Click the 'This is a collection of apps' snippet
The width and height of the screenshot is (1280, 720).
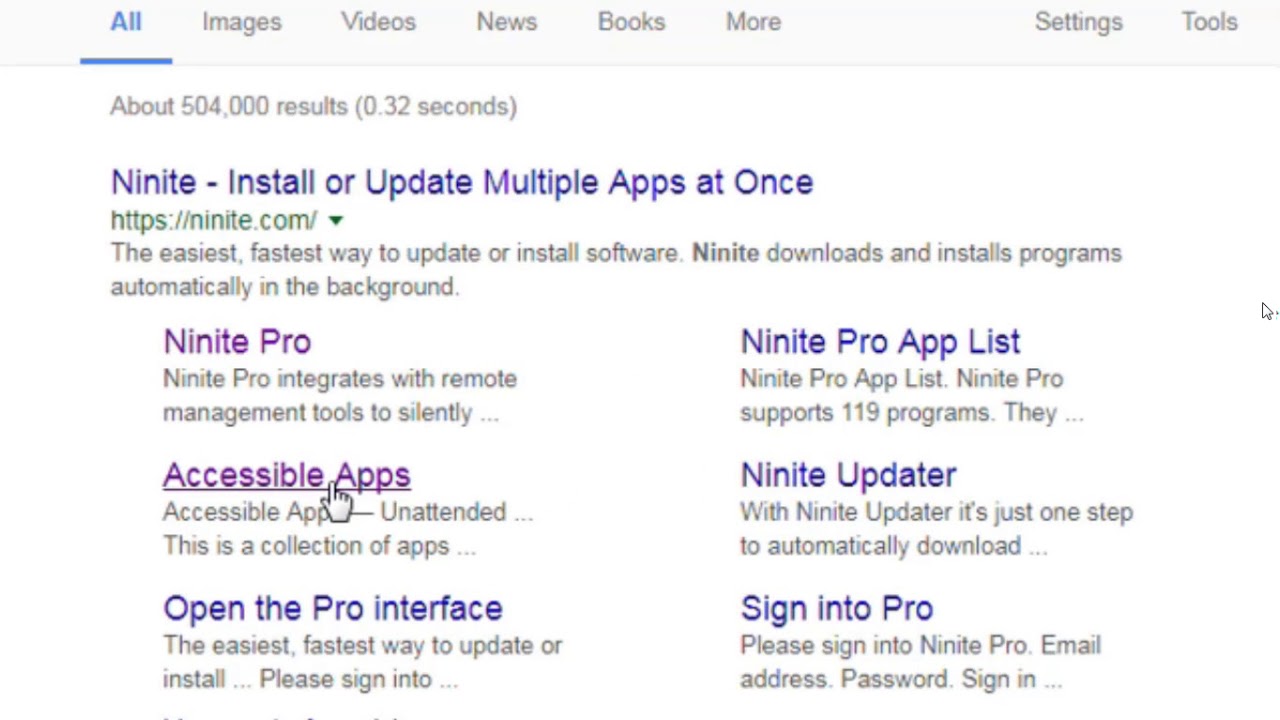coord(320,546)
